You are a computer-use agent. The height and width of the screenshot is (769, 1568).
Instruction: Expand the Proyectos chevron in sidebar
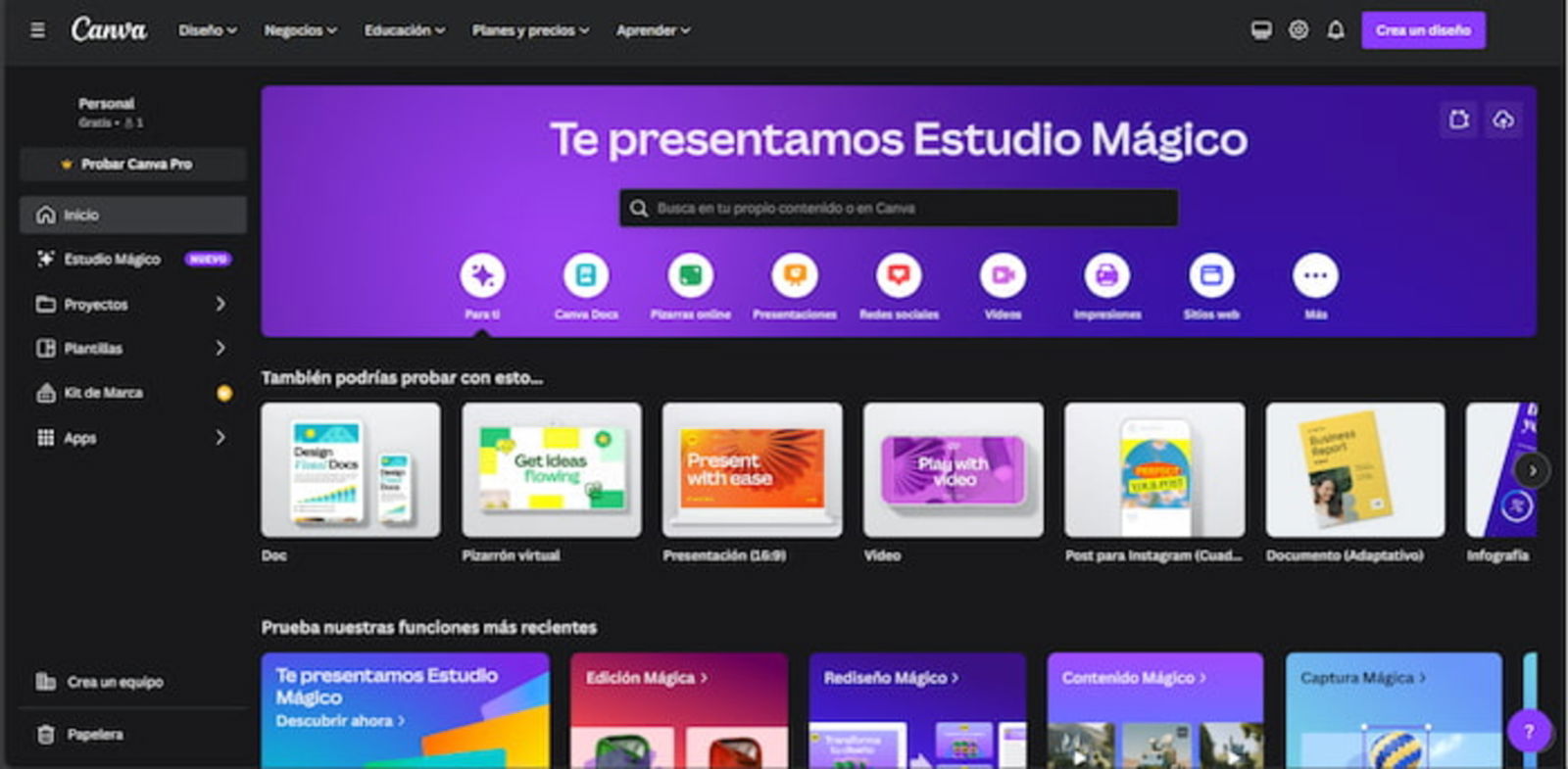[x=220, y=305]
